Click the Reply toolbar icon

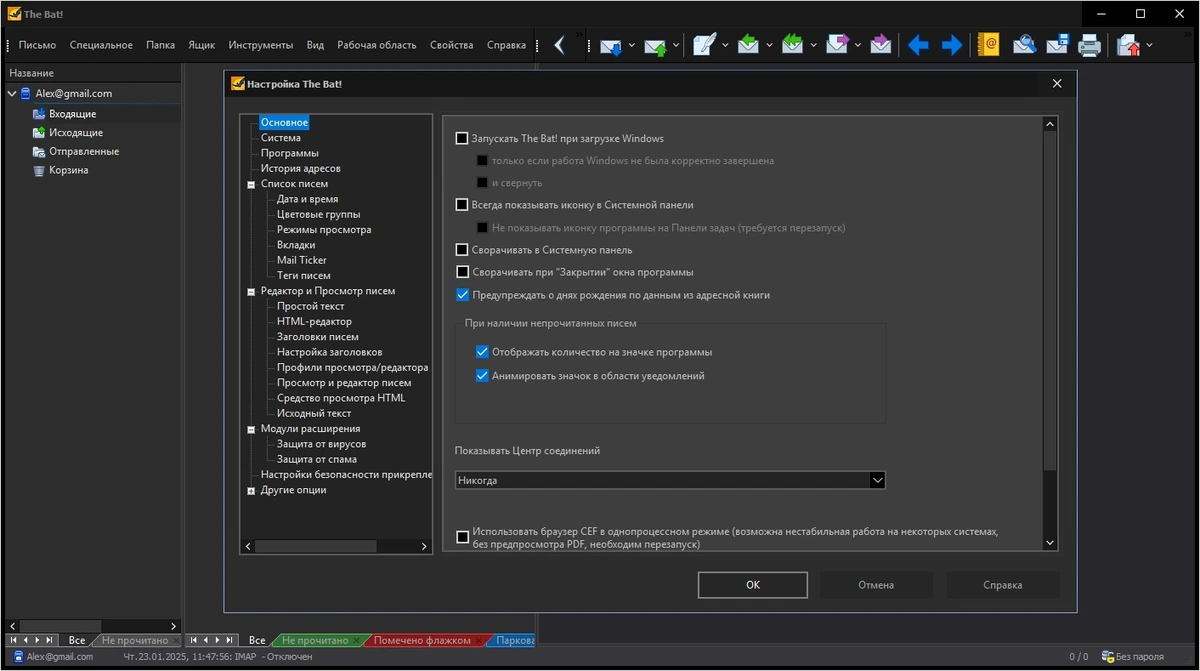[748, 45]
